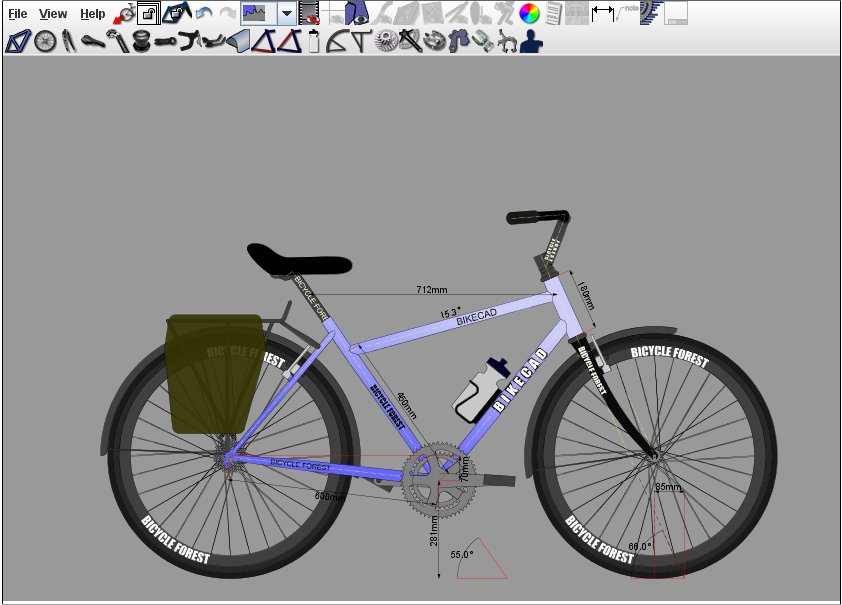Select the saddle icon in toolbar

(x=93, y=41)
